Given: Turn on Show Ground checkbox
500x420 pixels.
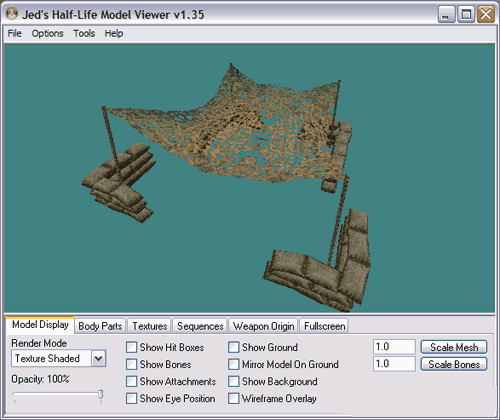Looking at the screenshot, I should (234, 347).
